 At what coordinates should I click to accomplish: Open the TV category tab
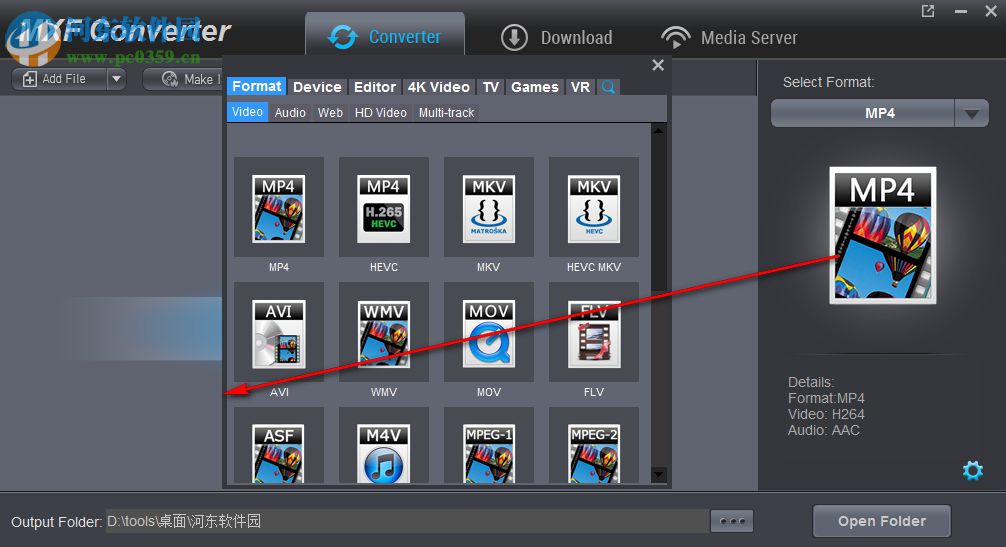491,87
